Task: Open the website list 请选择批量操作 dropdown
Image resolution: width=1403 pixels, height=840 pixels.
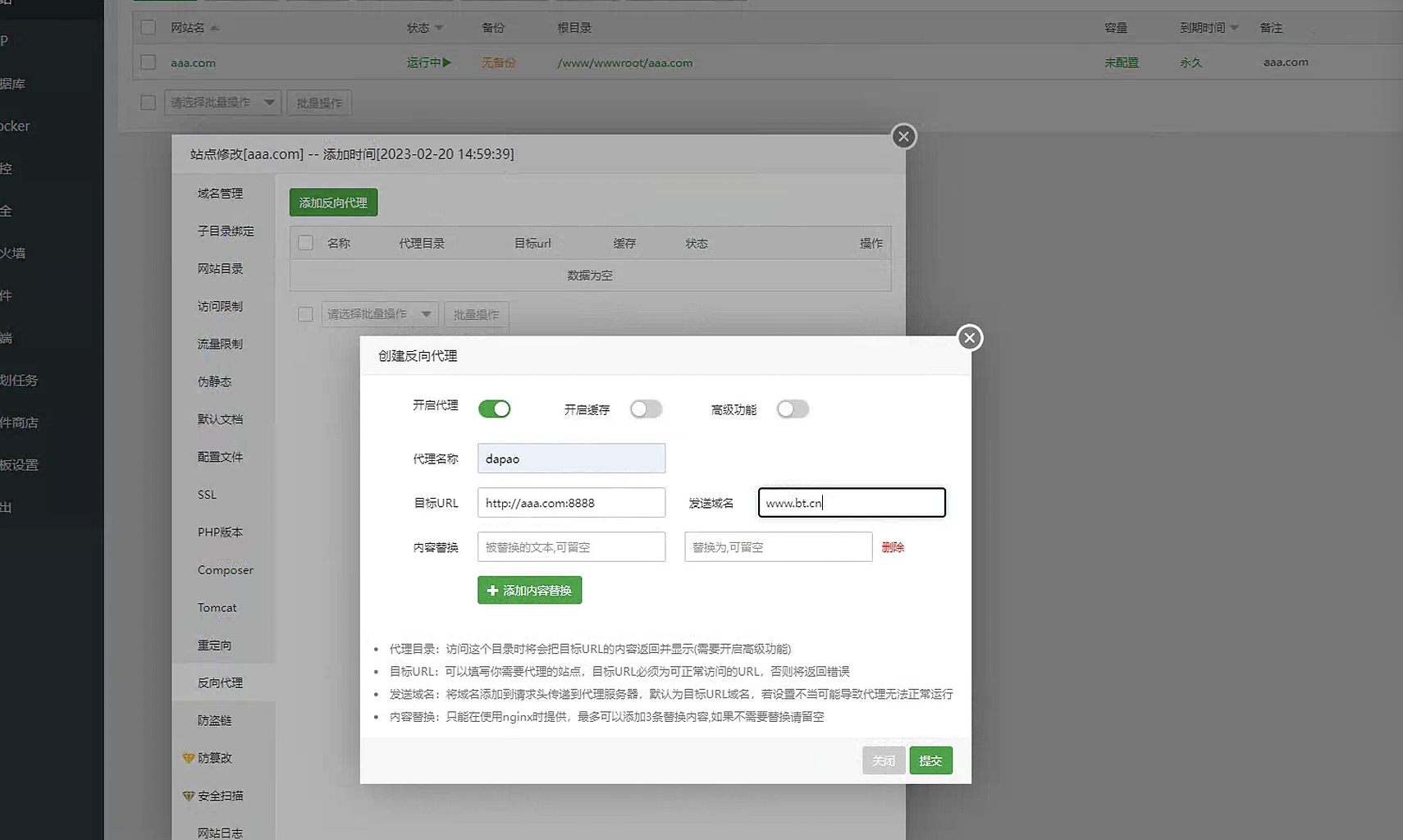Action: tap(222, 103)
